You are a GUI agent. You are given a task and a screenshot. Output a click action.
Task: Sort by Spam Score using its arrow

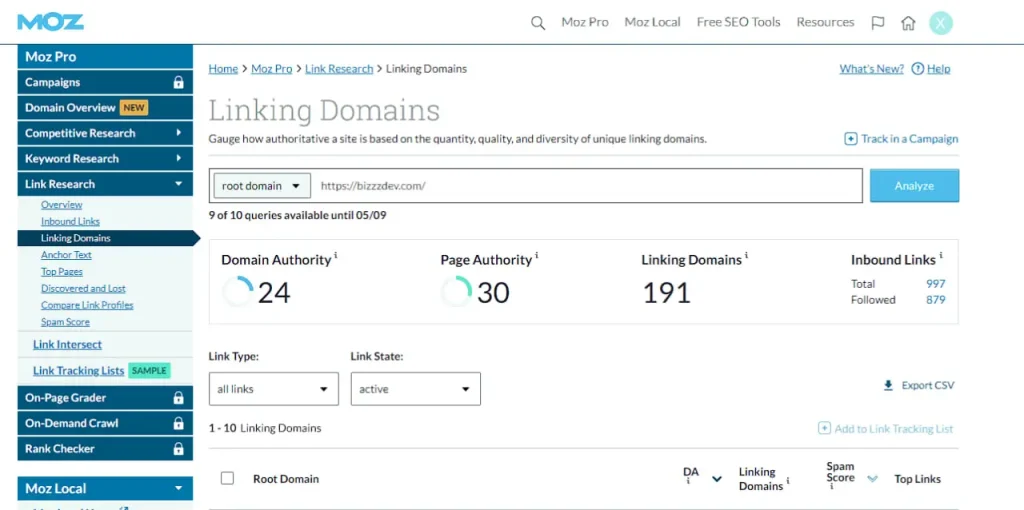pyautogui.click(x=872, y=479)
